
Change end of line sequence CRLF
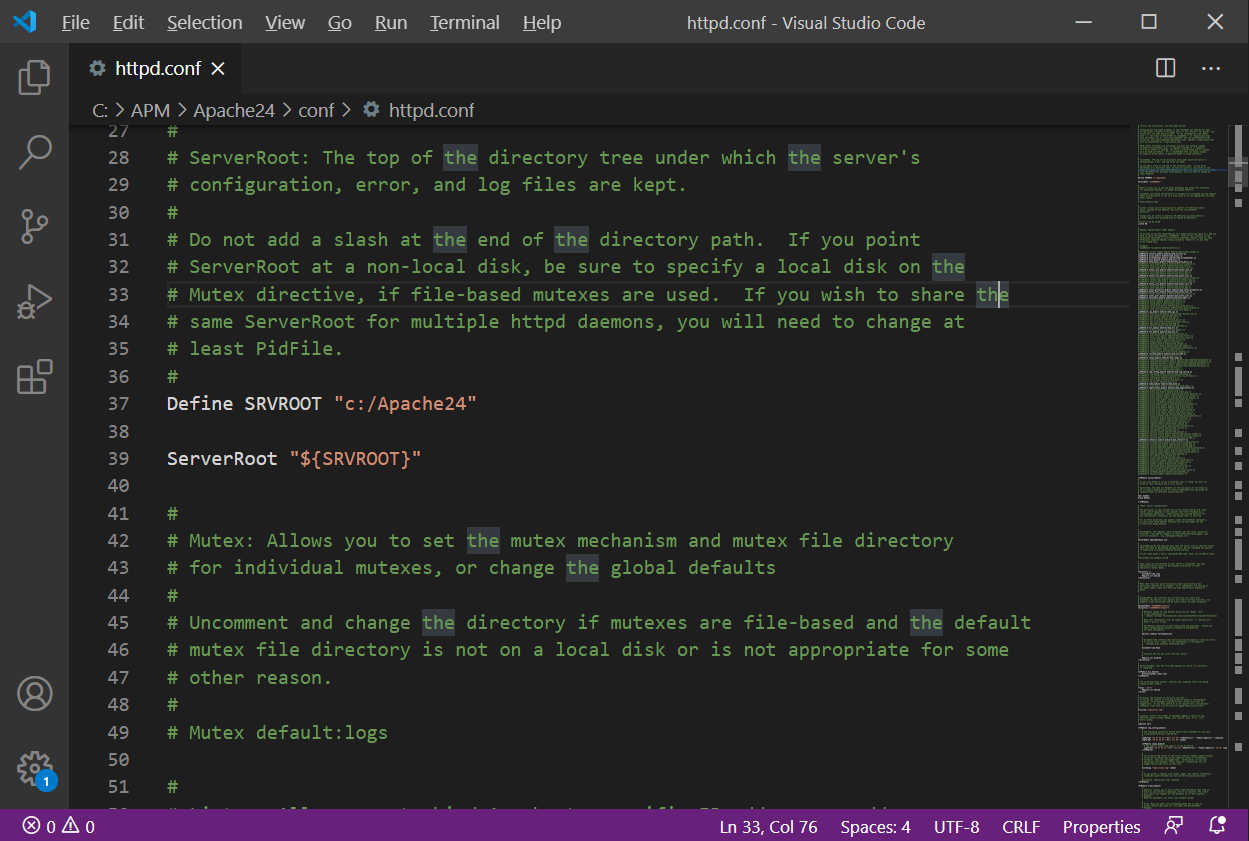coord(1021,826)
